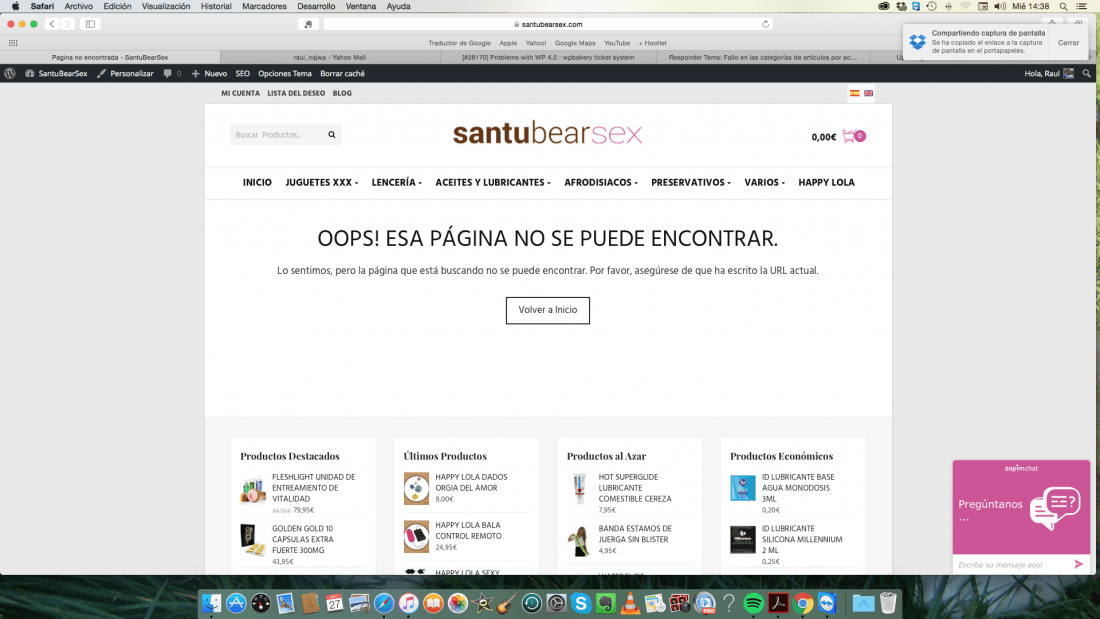Open the Hola, Raul account menu
The height and width of the screenshot is (619, 1100).
pyautogui.click(x=1049, y=74)
